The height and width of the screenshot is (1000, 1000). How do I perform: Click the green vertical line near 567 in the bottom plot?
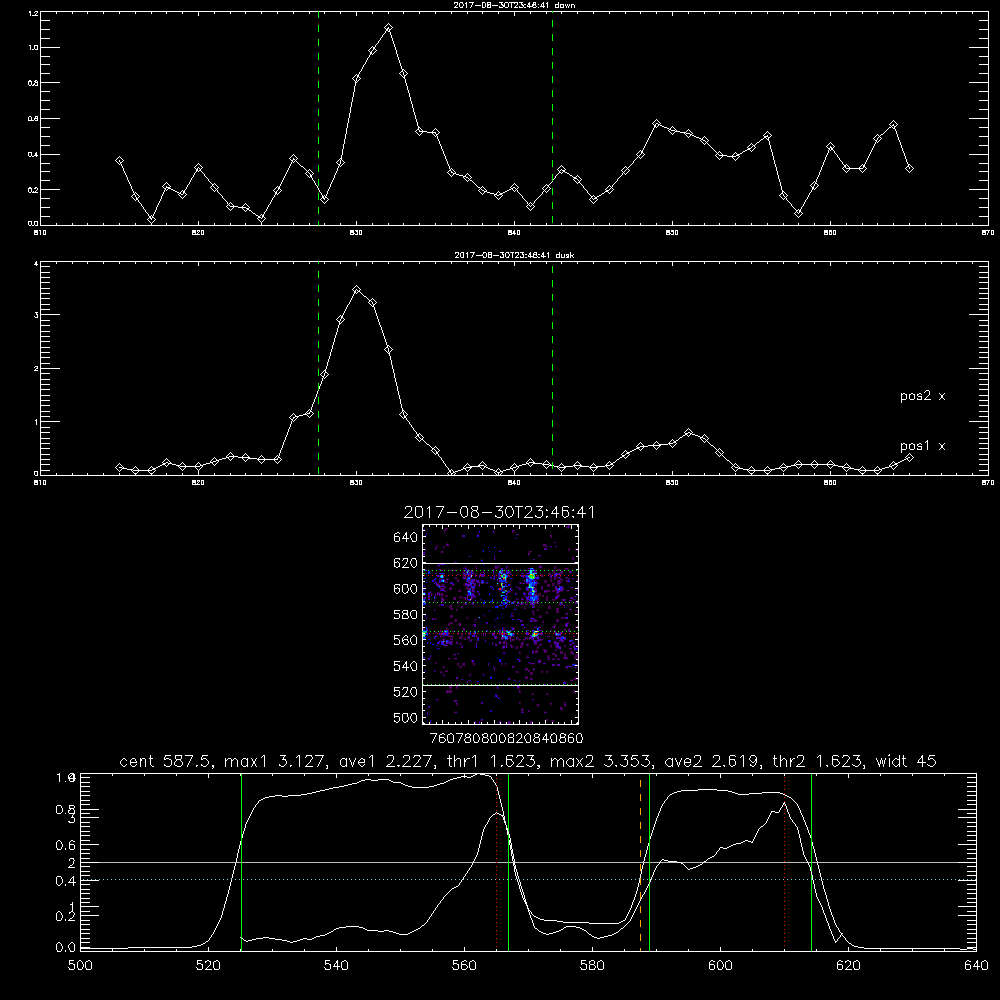[x=508, y=862]
